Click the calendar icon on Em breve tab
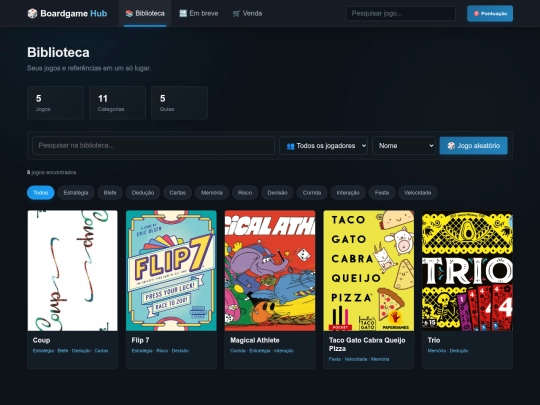The image size is (540, 405). [183, 13]
